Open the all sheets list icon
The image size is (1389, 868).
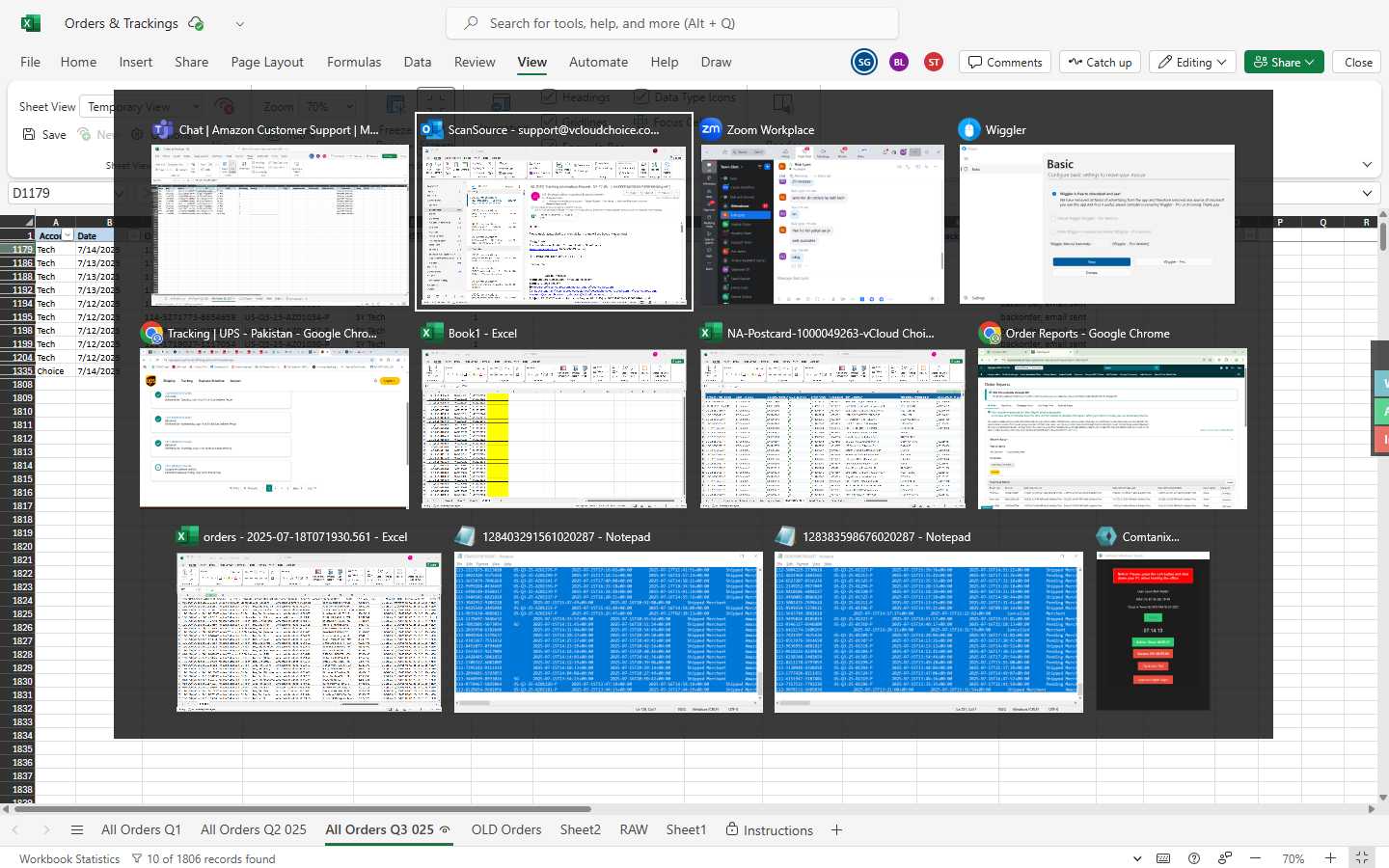[x=77, y=829]
